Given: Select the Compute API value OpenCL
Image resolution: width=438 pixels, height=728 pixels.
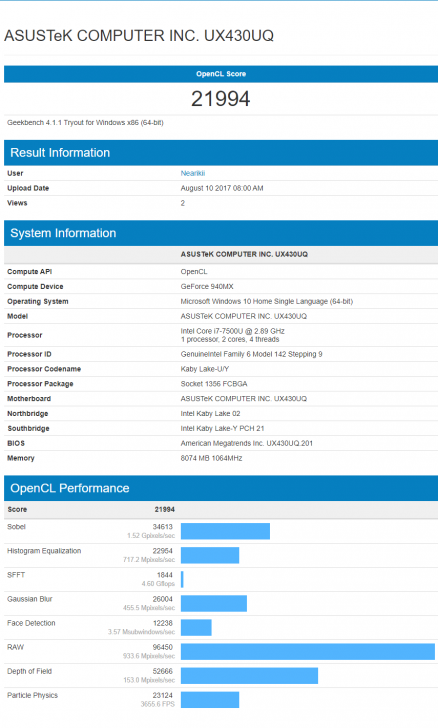Looking at the screenshot, I should click(x=194, y=272).
